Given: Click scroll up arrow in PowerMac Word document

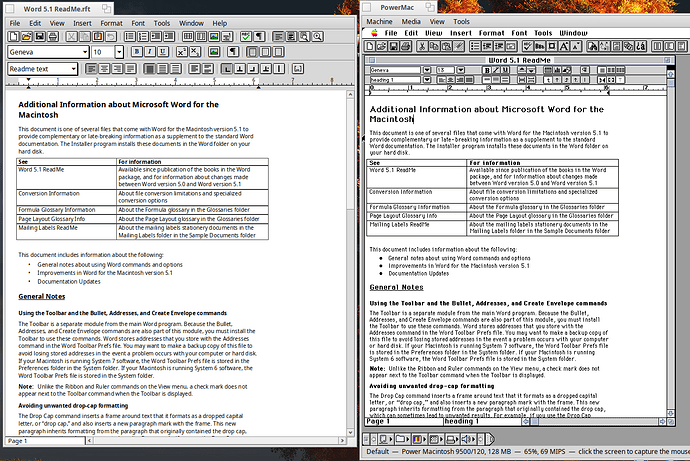Looking at the screenshot, I should (x=671, y=74).
